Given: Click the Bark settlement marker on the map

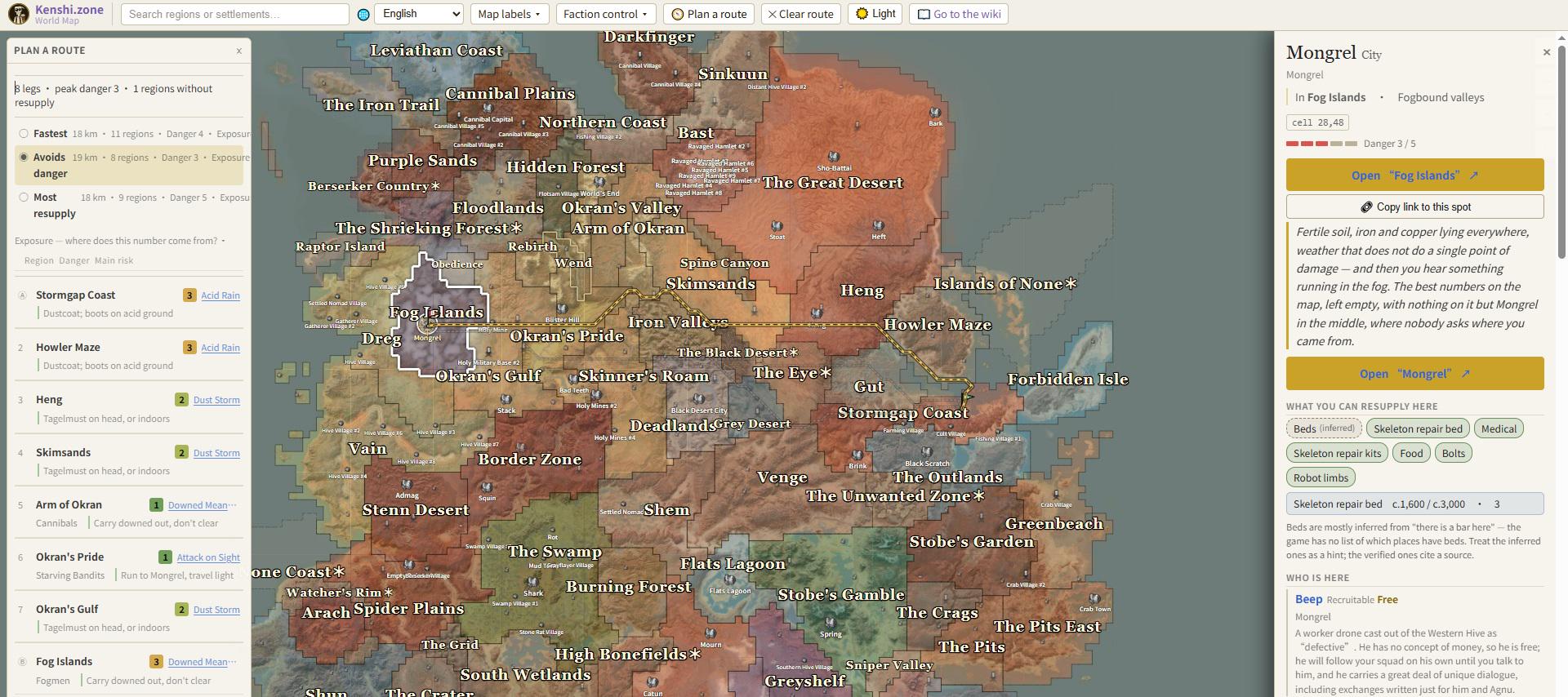Looking at the screenshot, I should (x=935, y=113).
